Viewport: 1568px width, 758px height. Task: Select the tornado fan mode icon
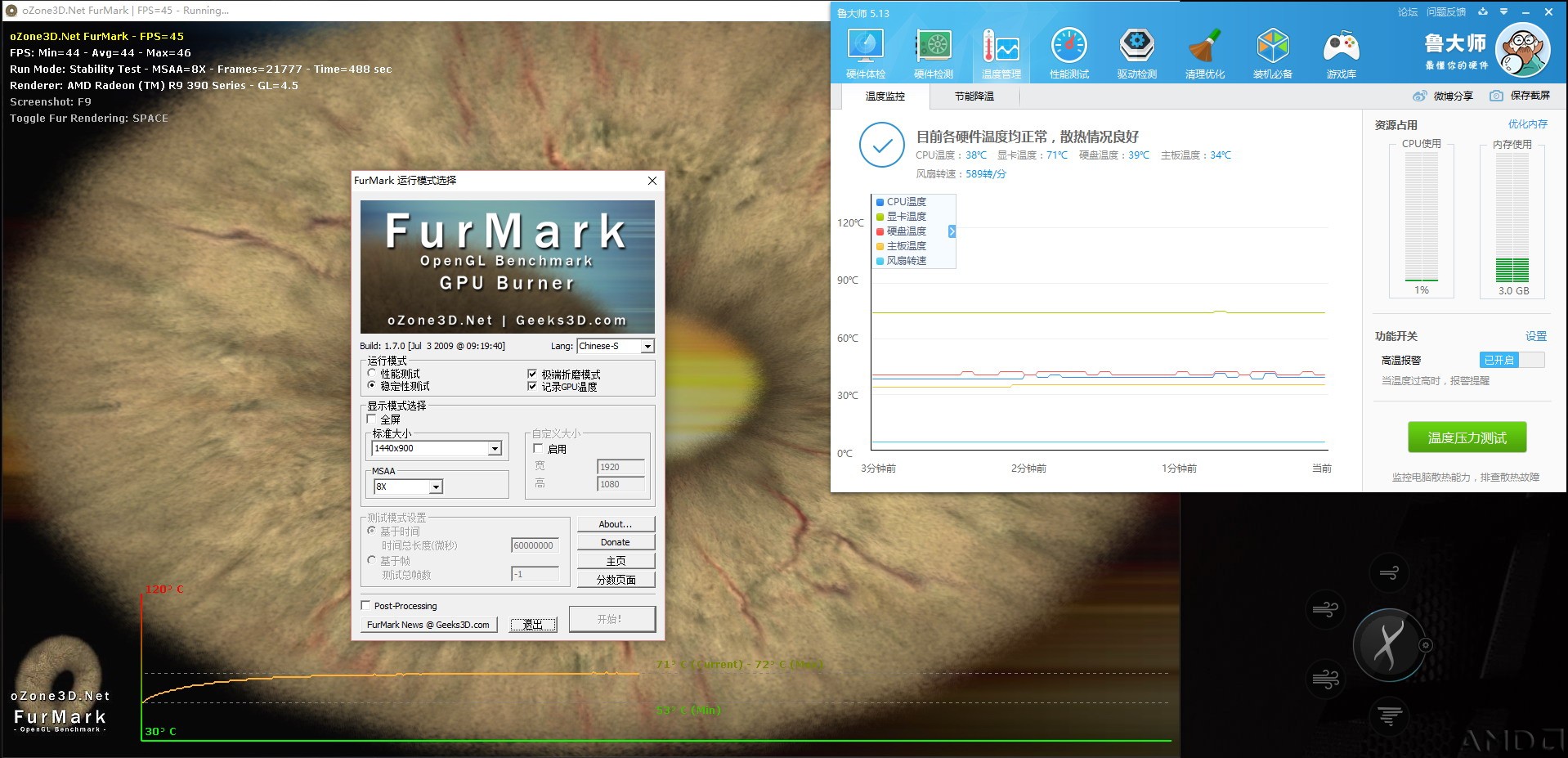click(1389, 715)
